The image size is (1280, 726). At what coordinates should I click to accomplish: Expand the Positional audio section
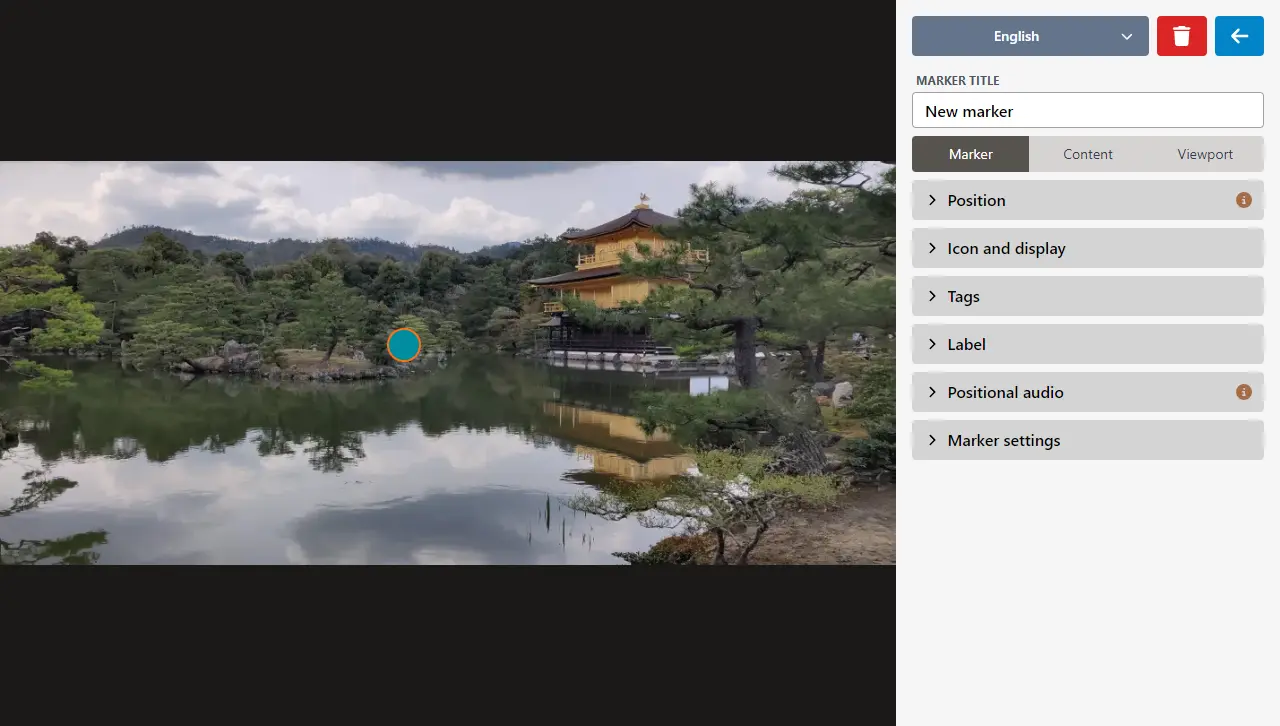[x=1005, y=392]
